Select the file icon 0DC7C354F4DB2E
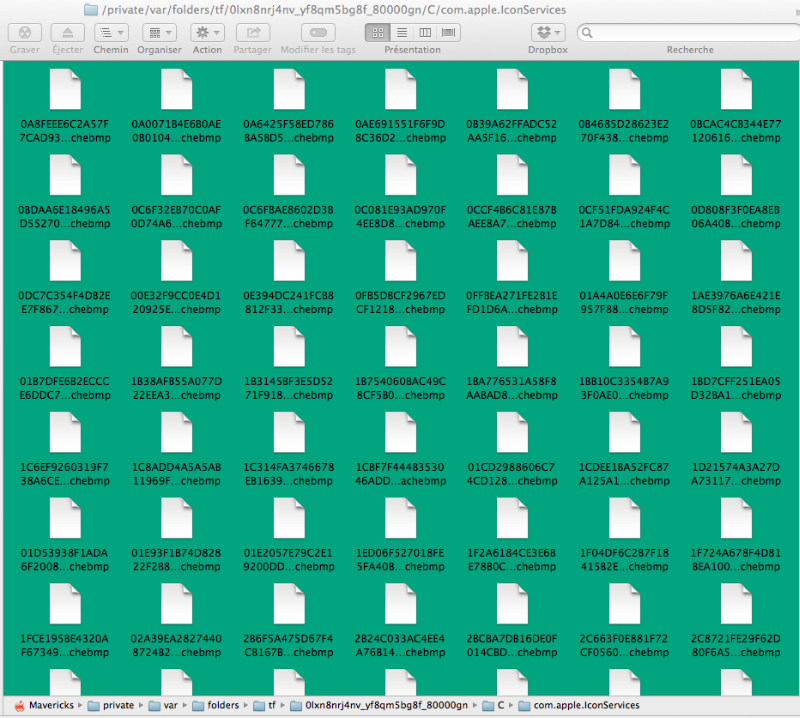Image resolution: width=800 pixels, height=718 pixels. tap(65, 261)
